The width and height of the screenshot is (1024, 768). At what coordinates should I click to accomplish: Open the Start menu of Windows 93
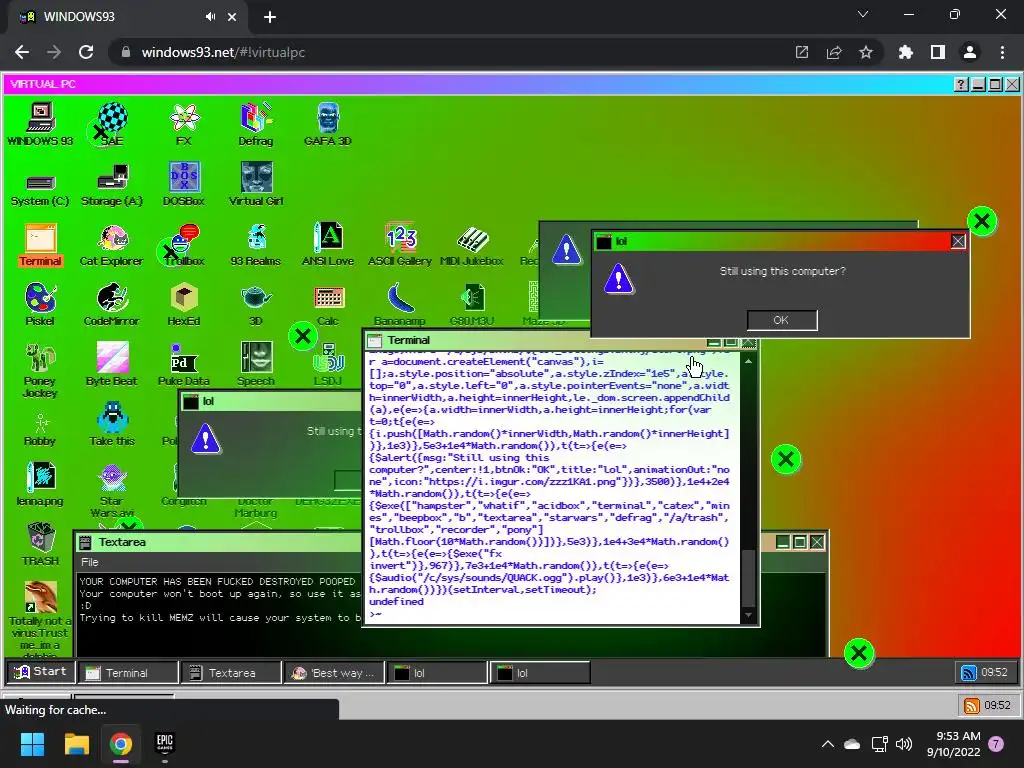click(40, 672)
